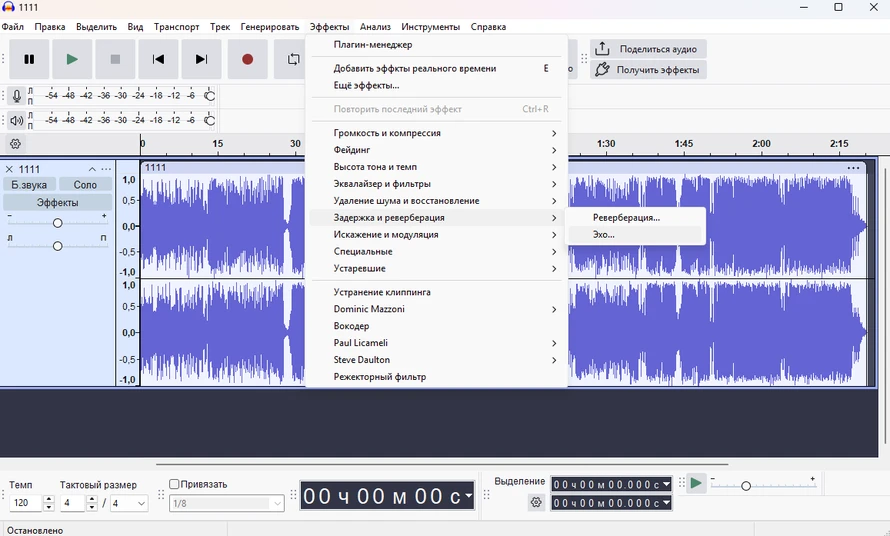The height and width of the screenshot is (536, 890).
Task: Click the Stop playback button
Action: (115, 59)
